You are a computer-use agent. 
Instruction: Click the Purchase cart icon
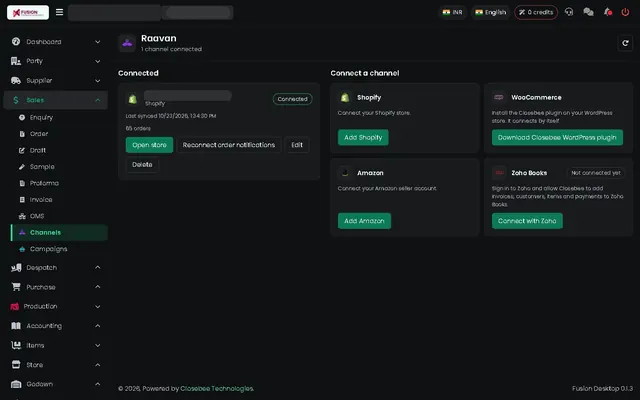[x=16, y=287]
